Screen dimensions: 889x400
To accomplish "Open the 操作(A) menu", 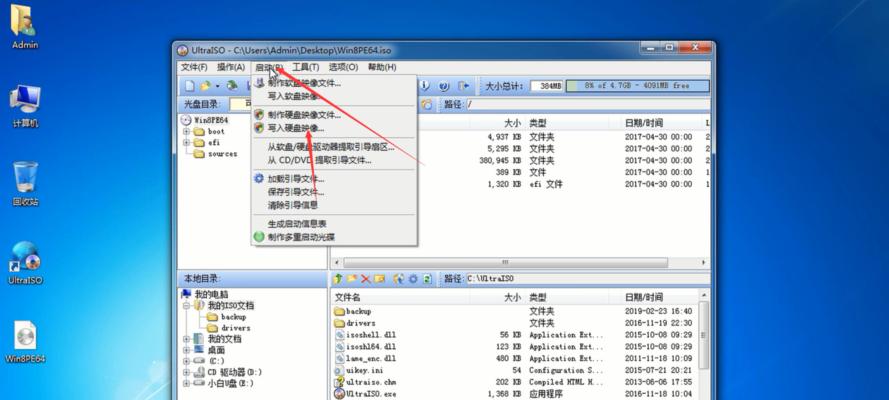I will pos(231,67).
